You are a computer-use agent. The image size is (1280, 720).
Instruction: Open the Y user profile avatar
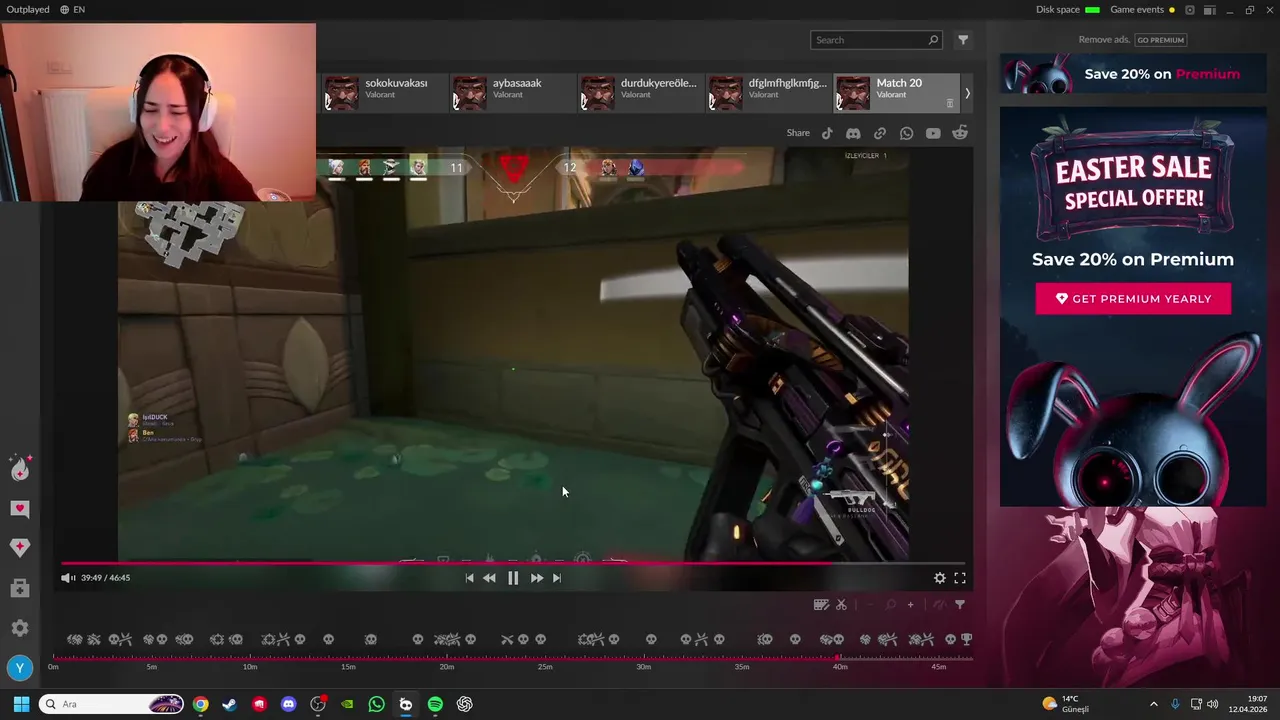20,668
